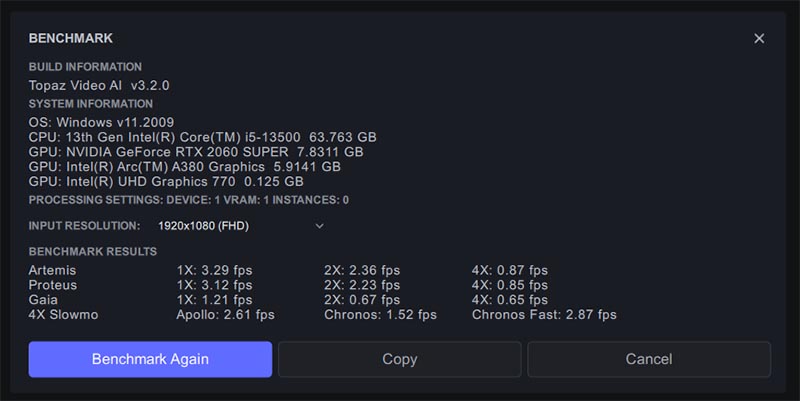Screen dimensions: 800x401
Task: Click Apollo: 2.61 fps value
Action: (x=226, y=315)
